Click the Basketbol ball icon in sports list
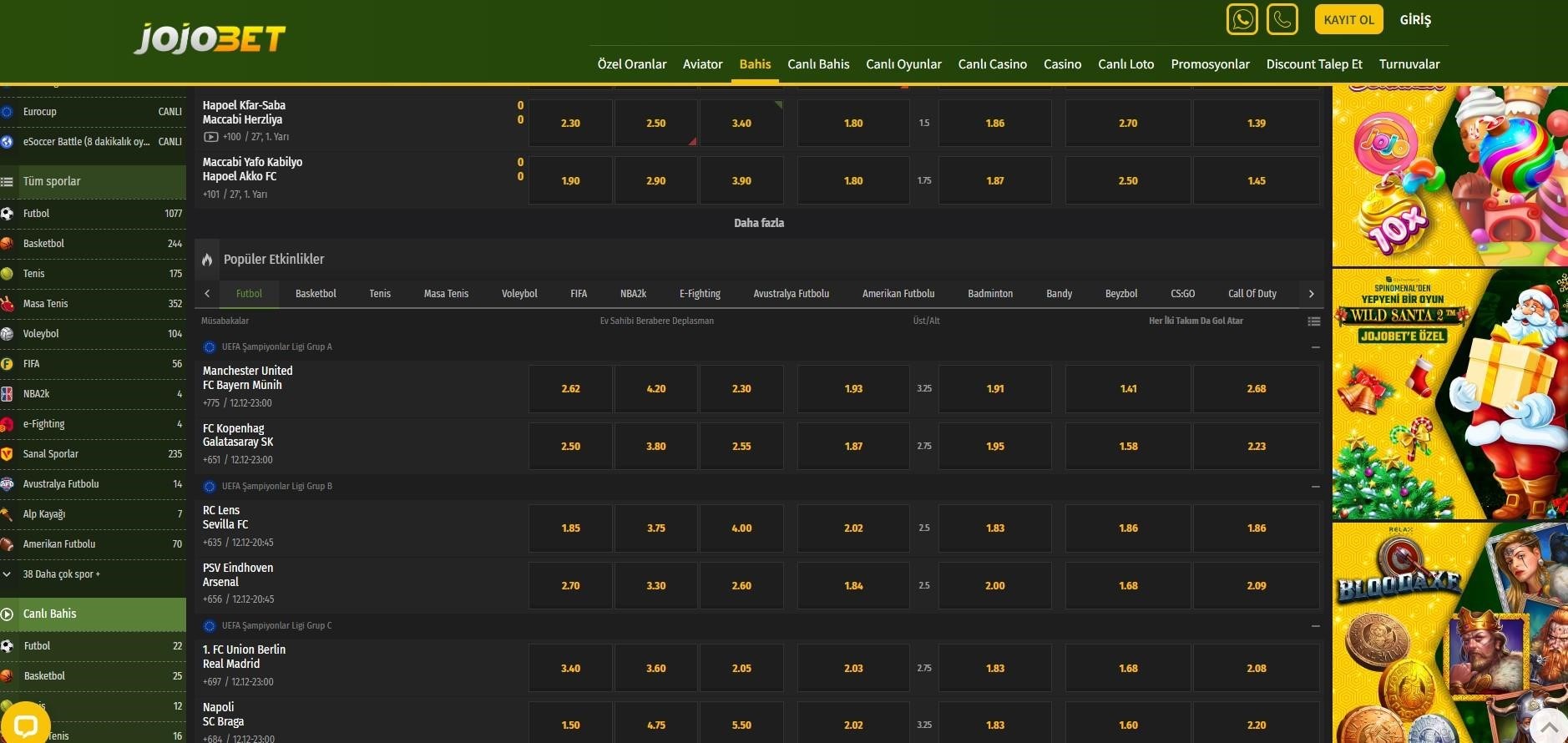 click(8, 244)
